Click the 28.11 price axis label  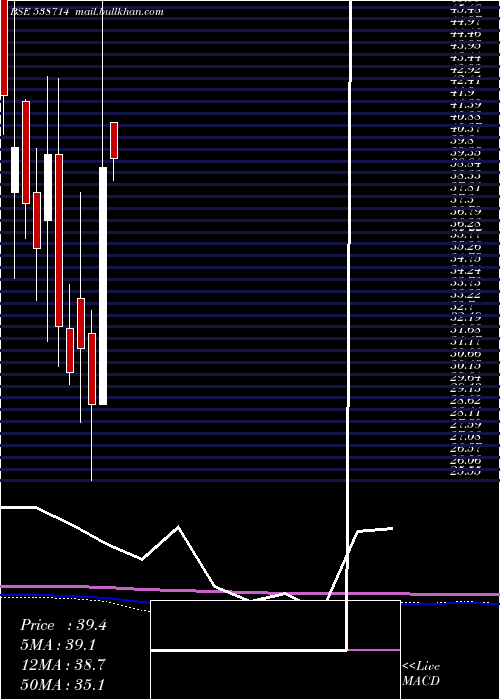tap(466, 413)
